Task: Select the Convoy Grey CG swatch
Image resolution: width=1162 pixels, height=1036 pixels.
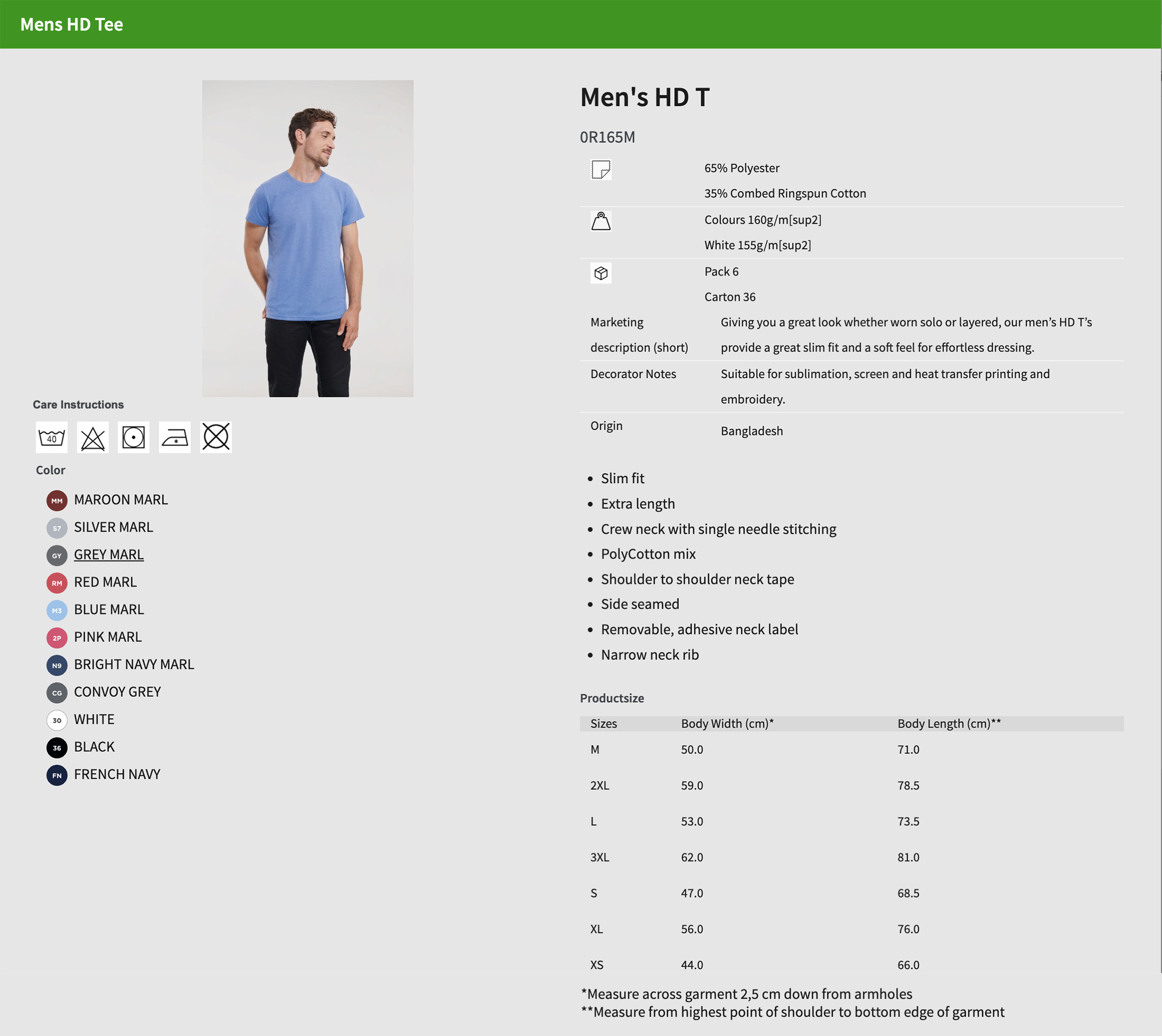Action: point(57,693)
